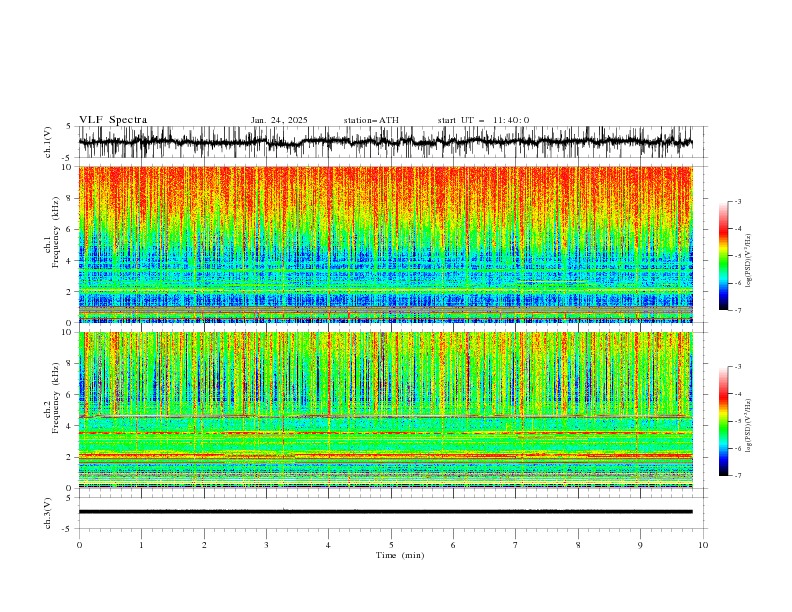Click the ch.1 PSD color scale bar

pos(724,256)
